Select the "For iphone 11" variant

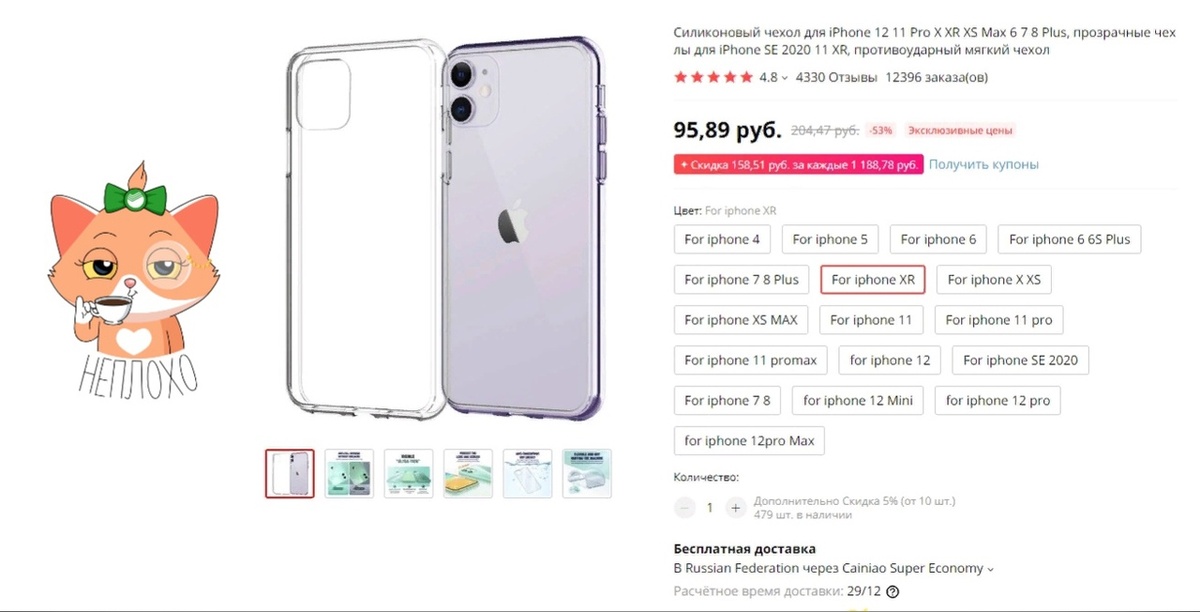(871, 319)
